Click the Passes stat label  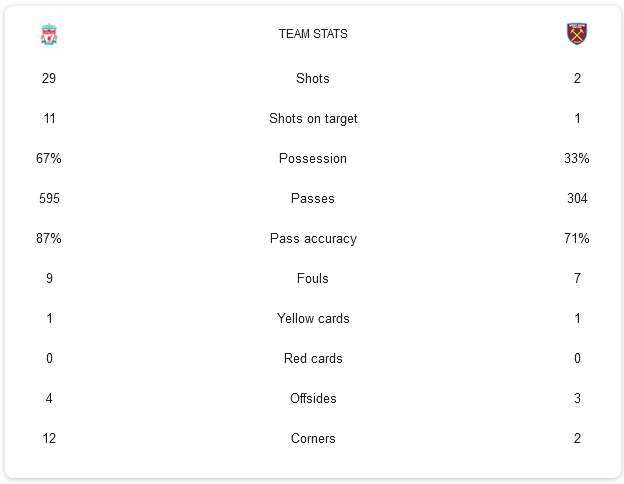[313, 198]
